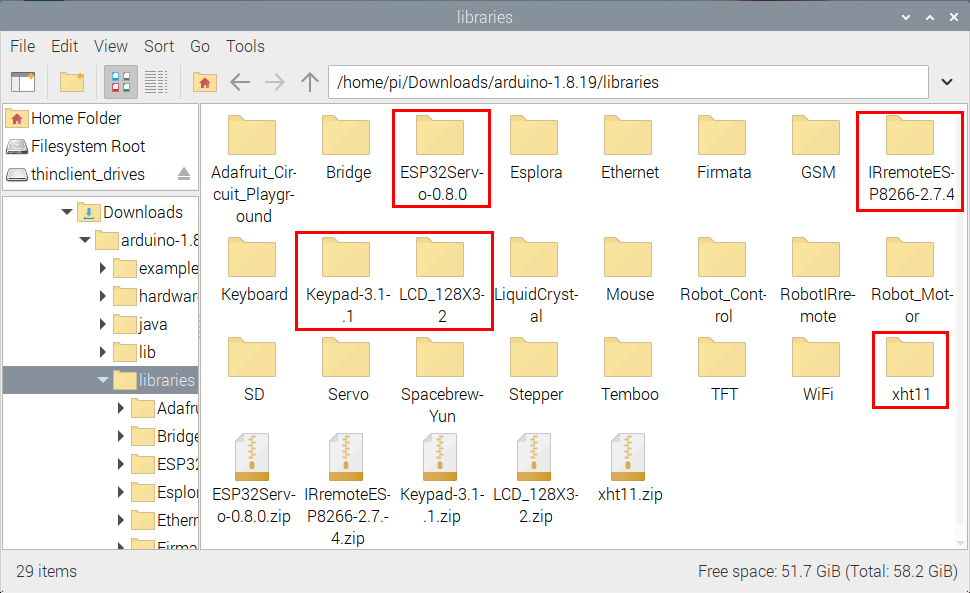Expand the hardware folder in tree

[x=103, y=296]
